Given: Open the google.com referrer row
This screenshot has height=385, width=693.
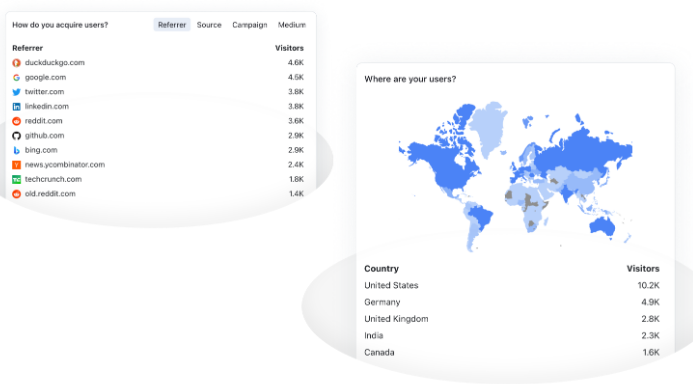Looking at the screenshot, I should point(158,77).
